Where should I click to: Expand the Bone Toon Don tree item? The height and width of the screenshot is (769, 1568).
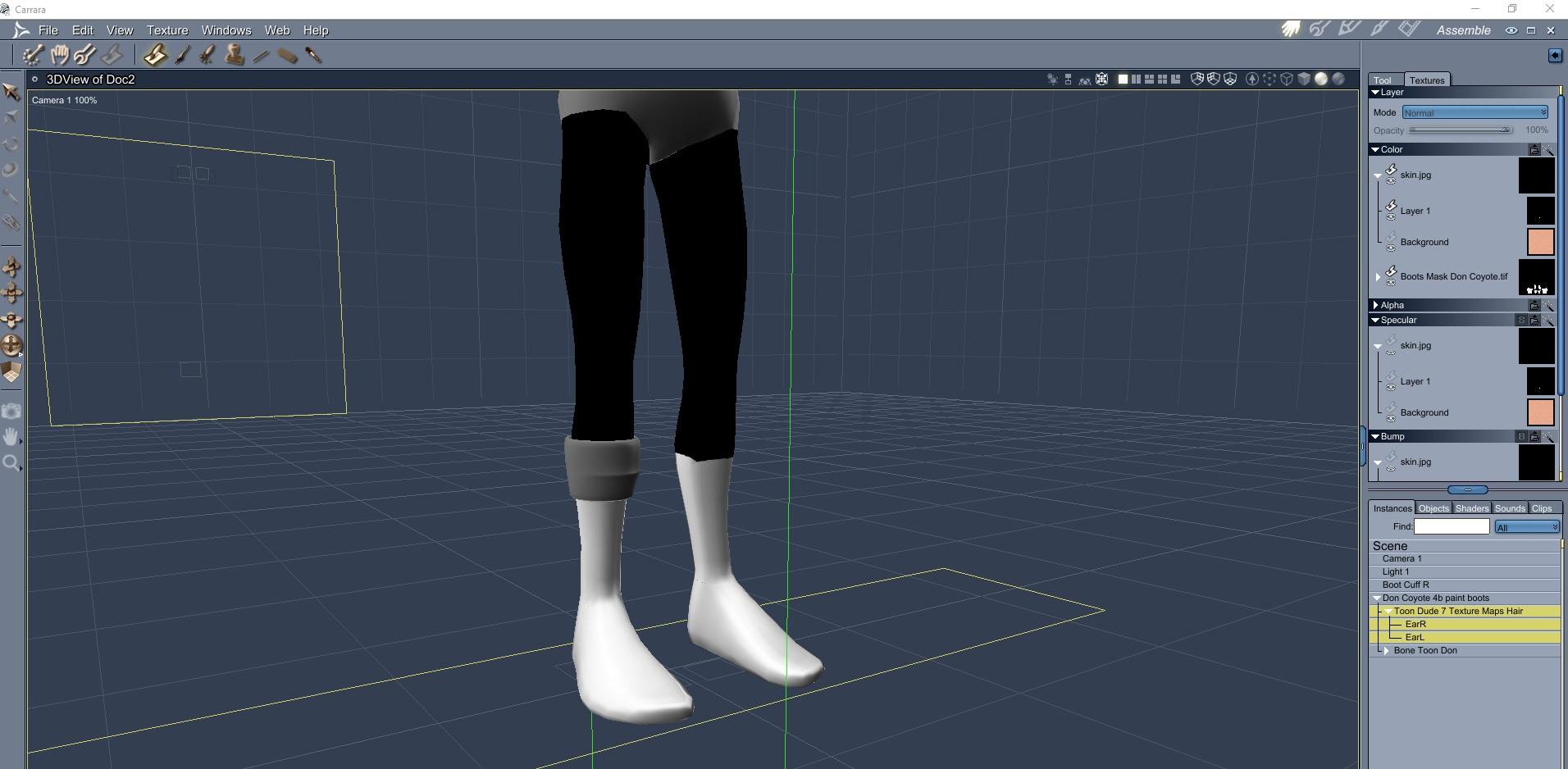pos(1387,651)
